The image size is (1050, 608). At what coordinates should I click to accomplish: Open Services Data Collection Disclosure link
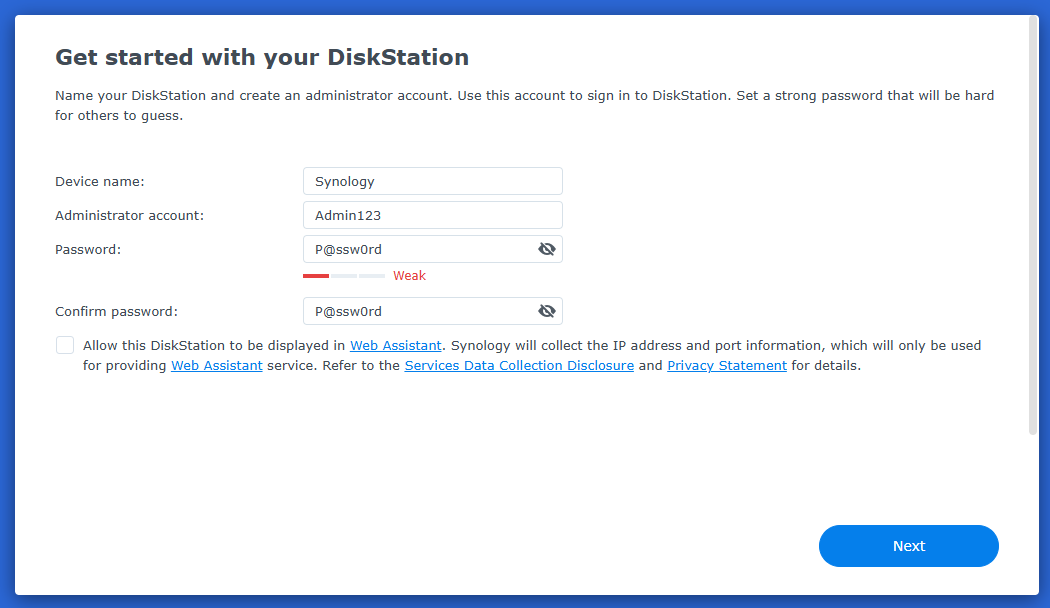[x=519, y=366]
